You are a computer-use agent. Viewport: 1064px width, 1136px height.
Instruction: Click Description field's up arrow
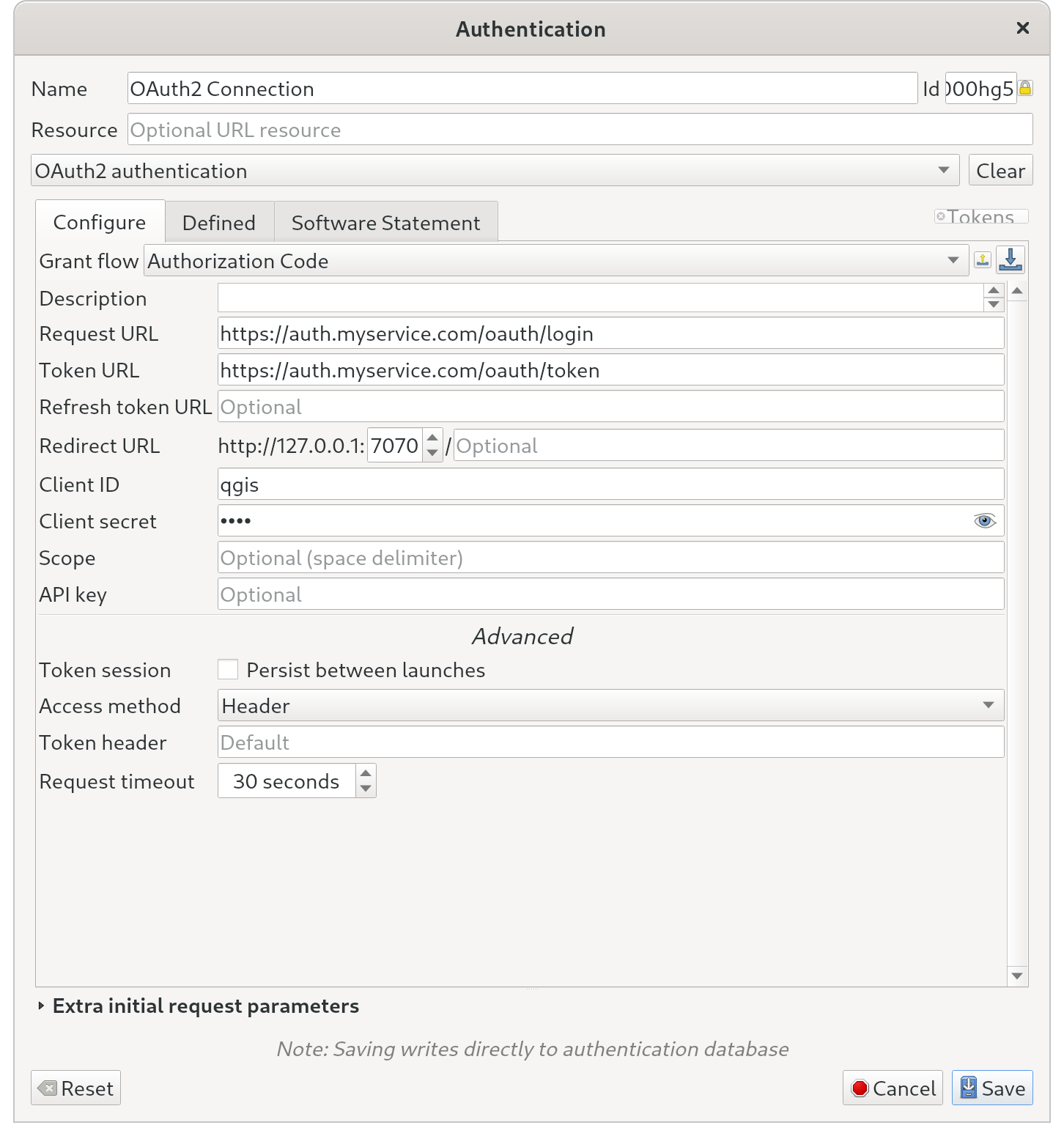994,291
